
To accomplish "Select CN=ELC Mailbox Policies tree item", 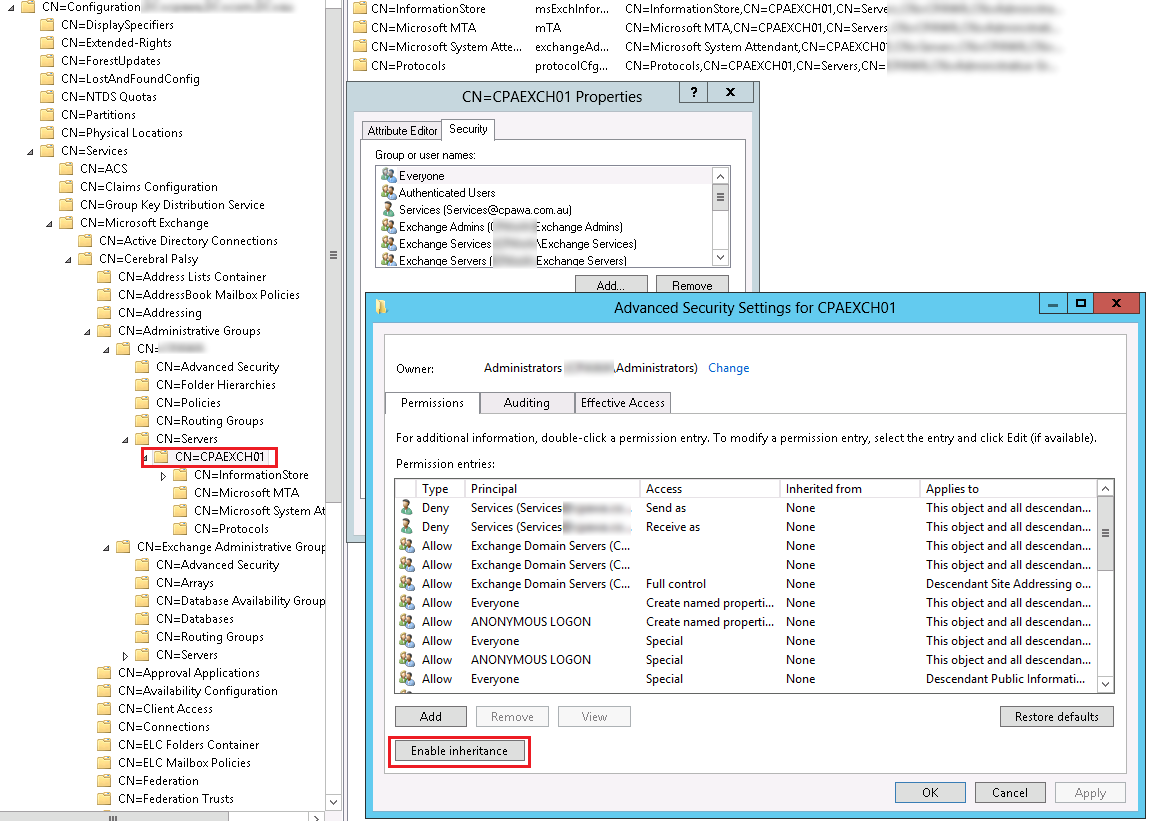I will pyautogui.click(x=184, y=763).
